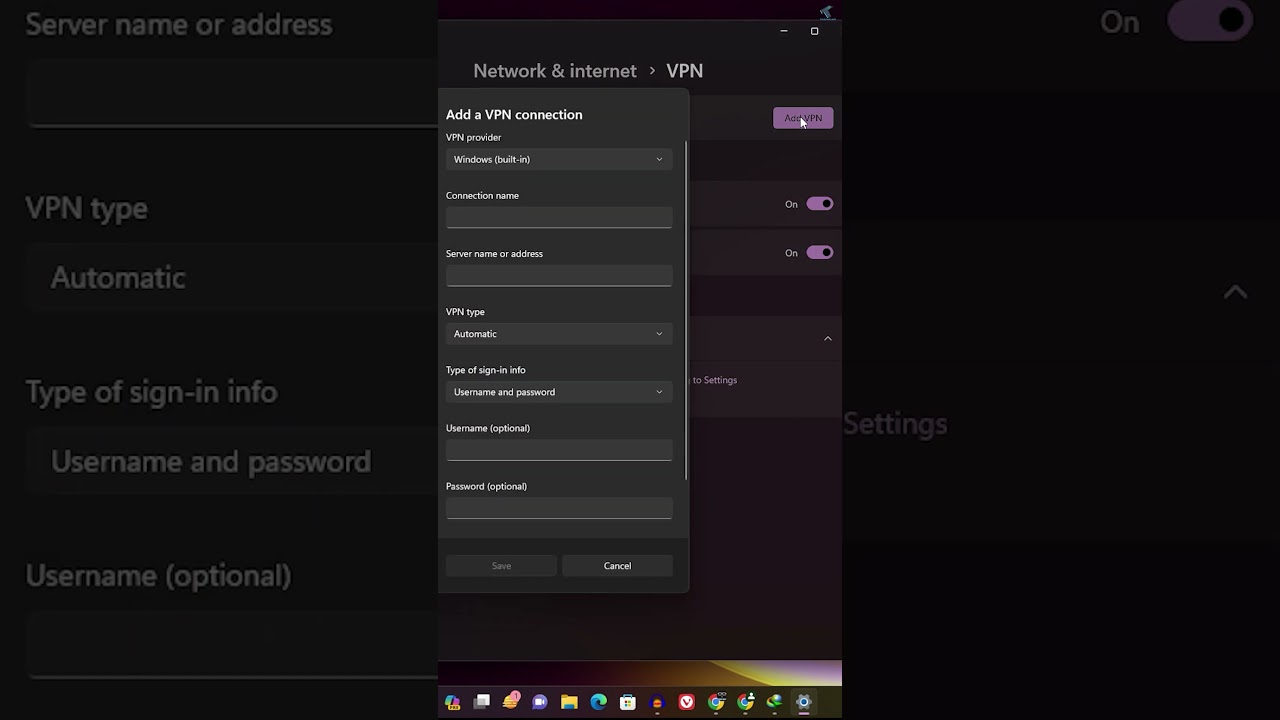
Task: Click the Save button in the dialog
Action: [x=501, y=566]
